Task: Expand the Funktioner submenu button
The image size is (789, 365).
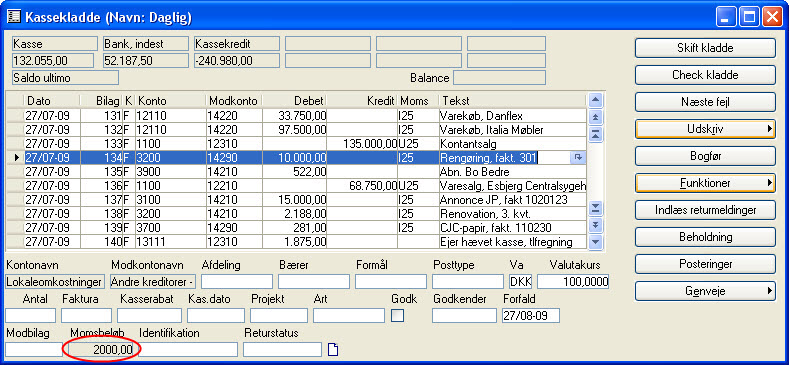Action: [705, 183]
